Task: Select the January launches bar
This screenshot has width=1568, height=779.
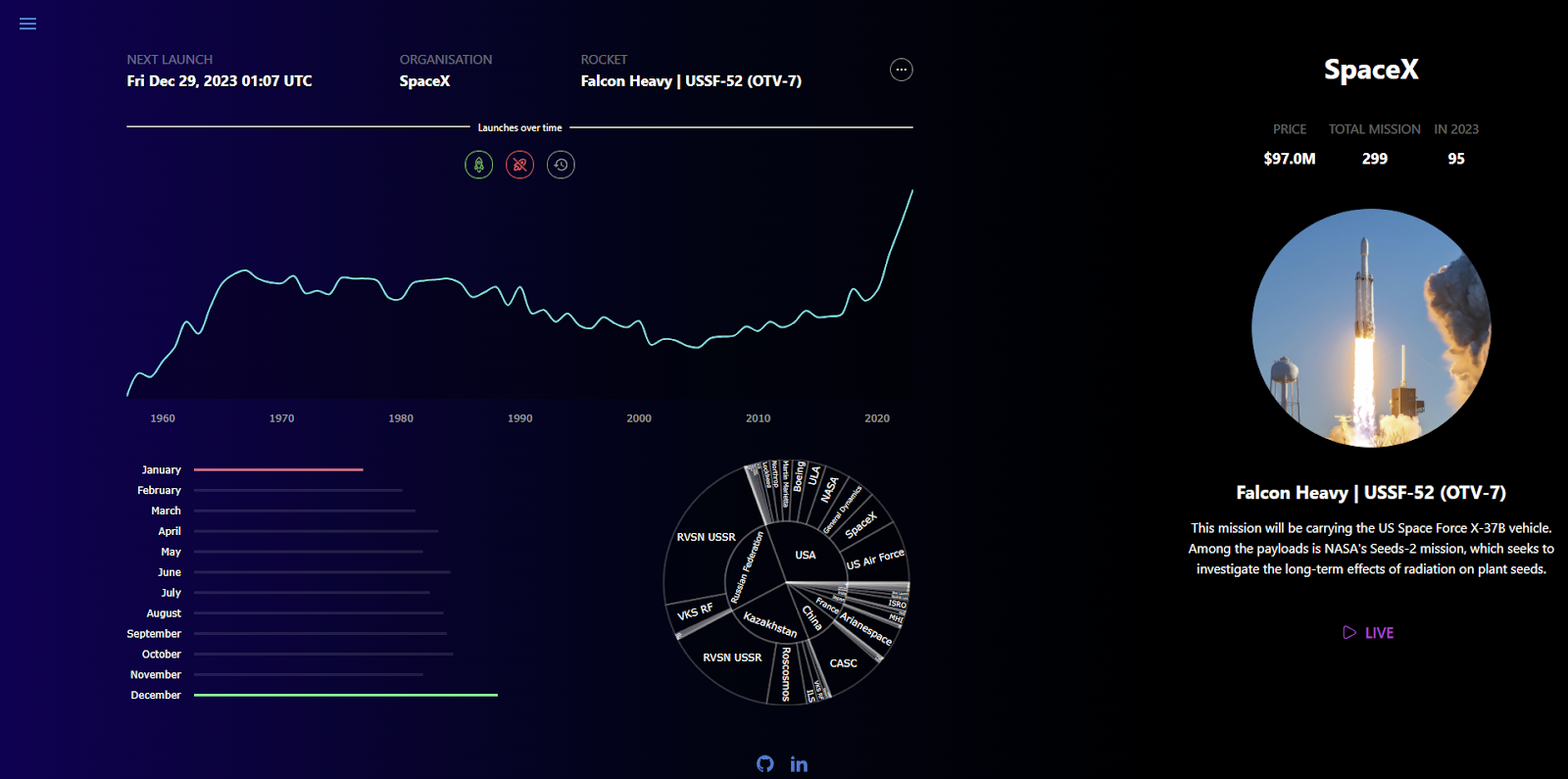Action: pos(278,469)
